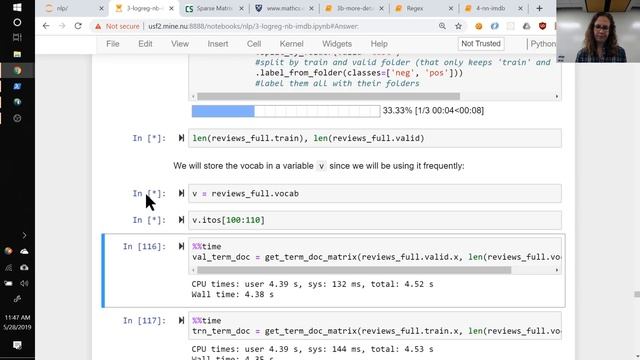Open the Windows Start menu

pyautogui.click(x=17, y=7)
